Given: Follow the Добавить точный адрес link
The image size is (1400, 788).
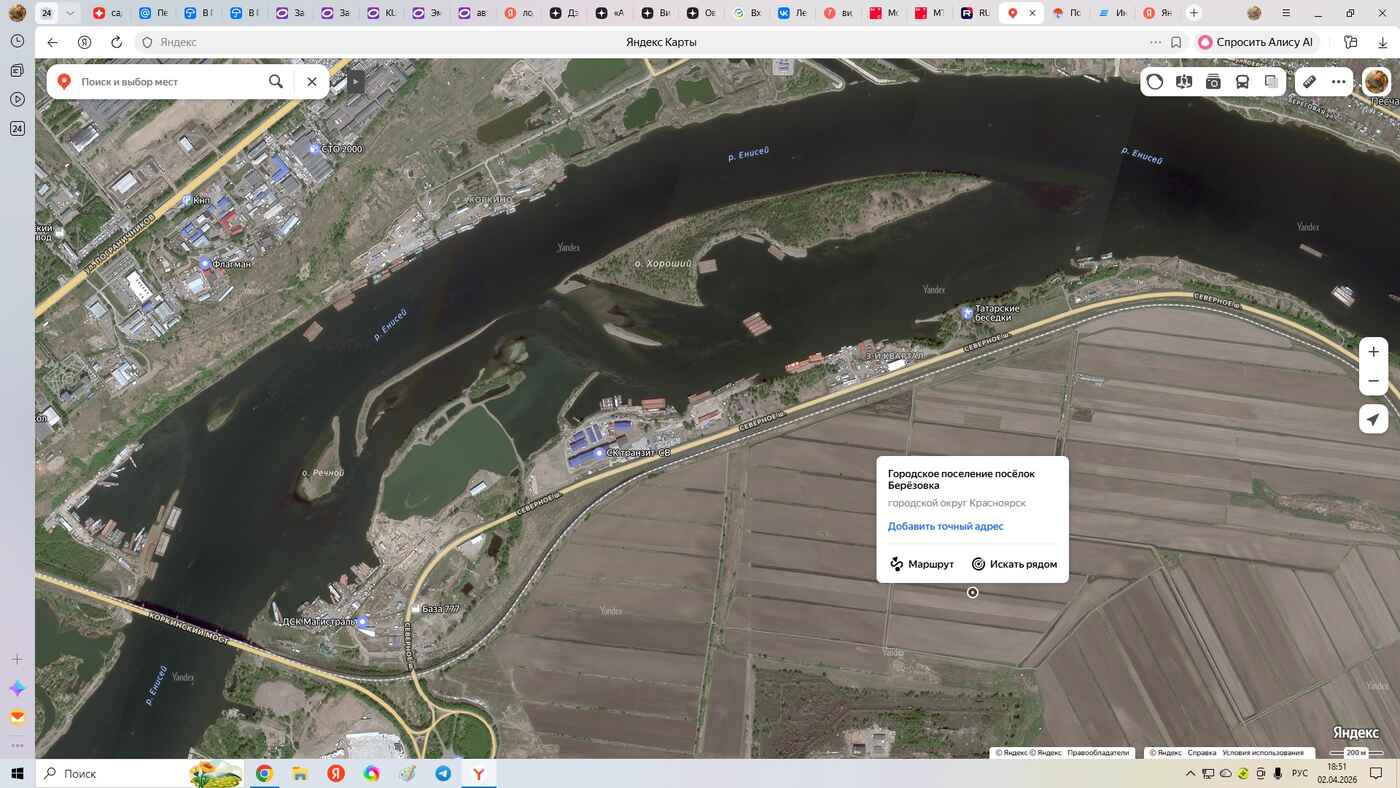Looking at the screenshot, I should 945,526.
